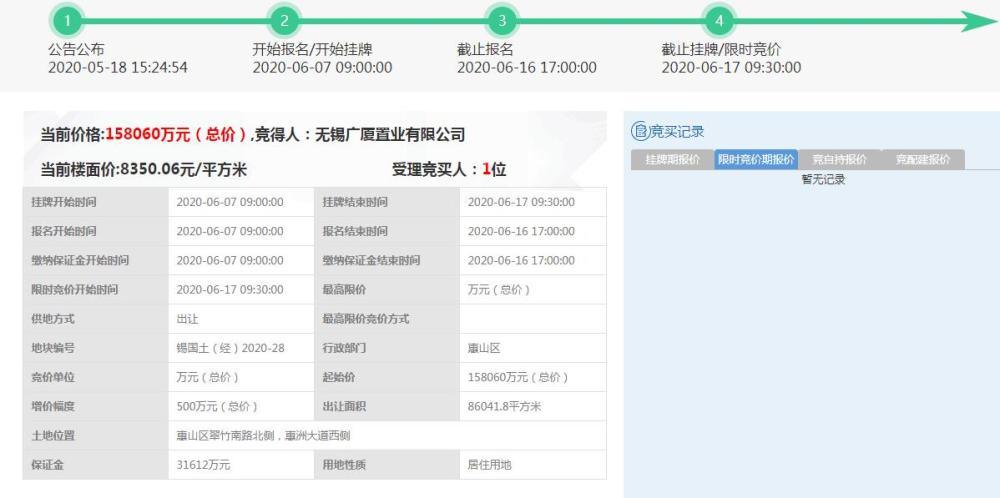Click the land location 惠山区翠竹南路北侧 value

point(263,435)
